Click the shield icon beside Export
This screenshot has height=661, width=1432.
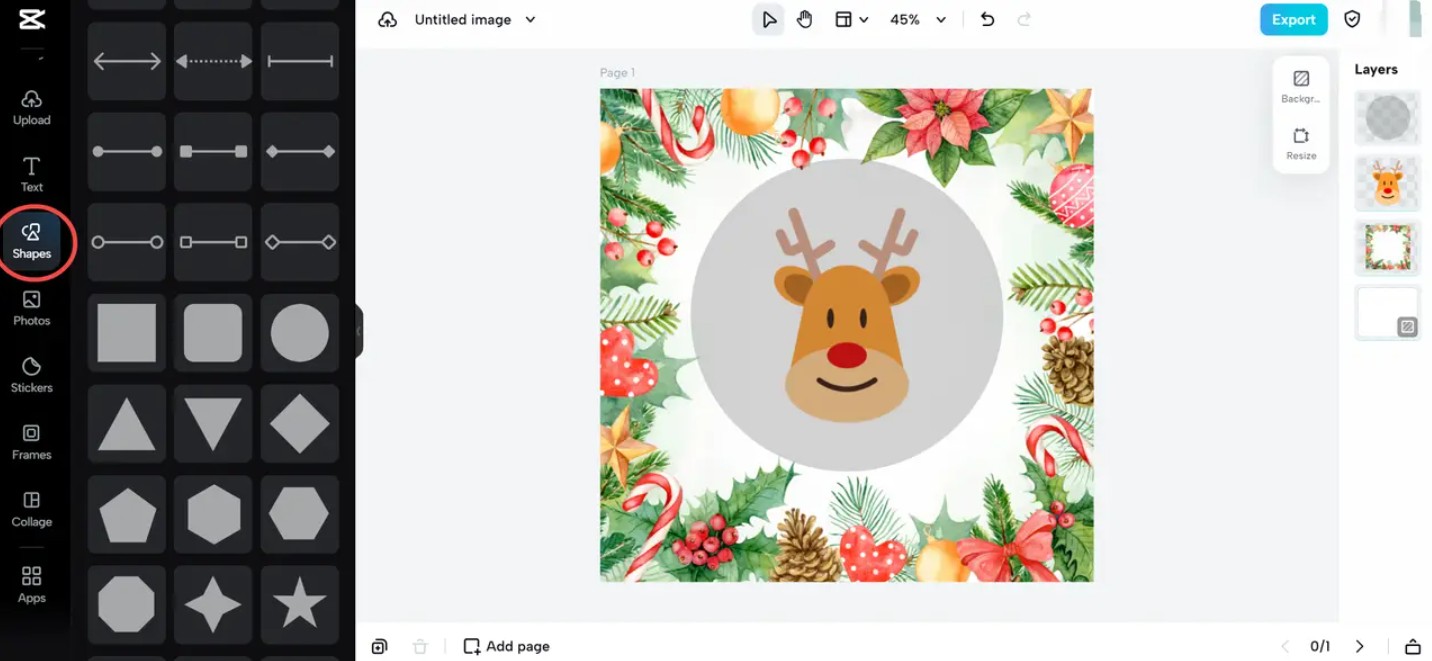1352,20
